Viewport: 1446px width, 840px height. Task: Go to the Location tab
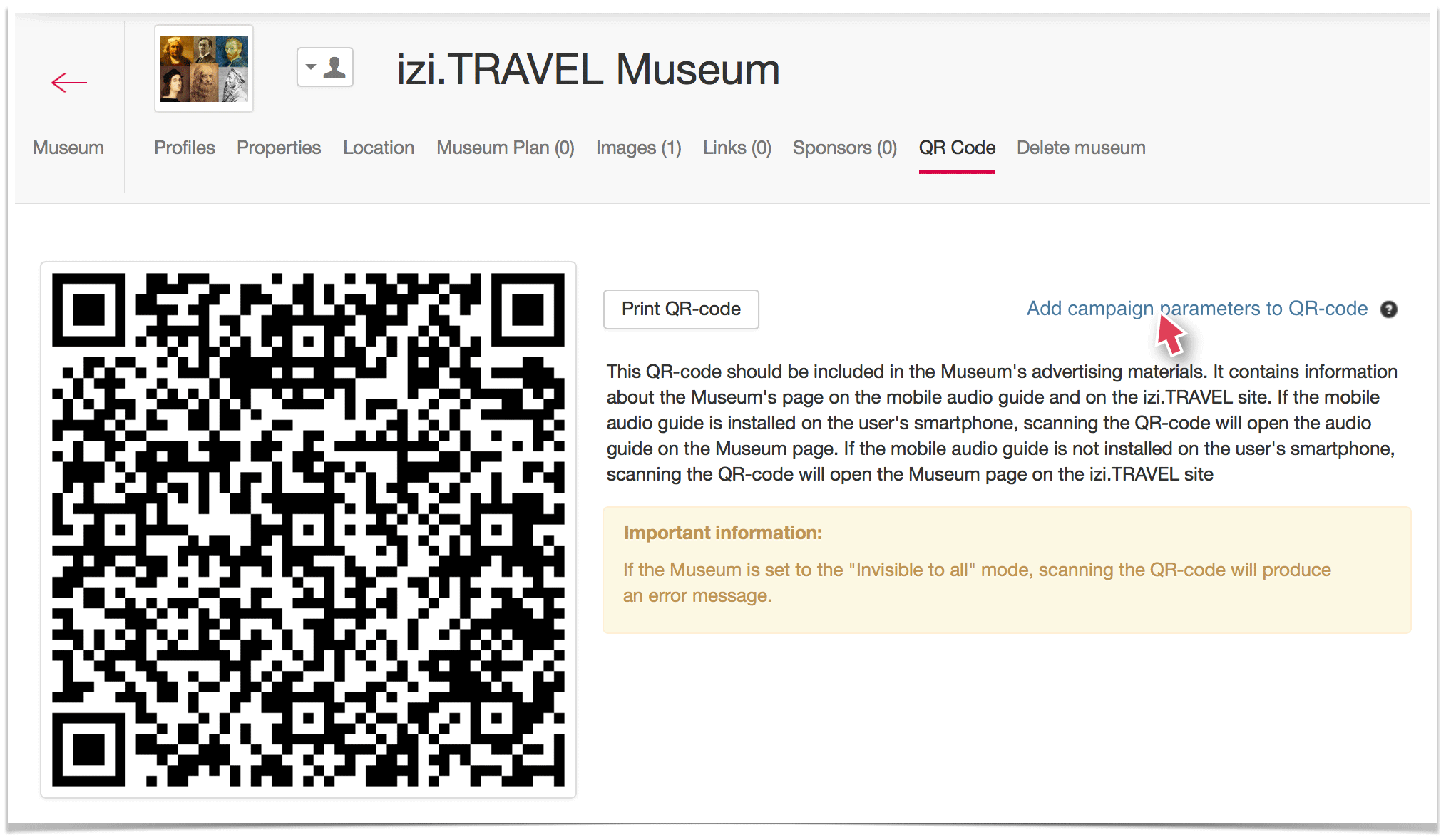(x=379, y=148)
